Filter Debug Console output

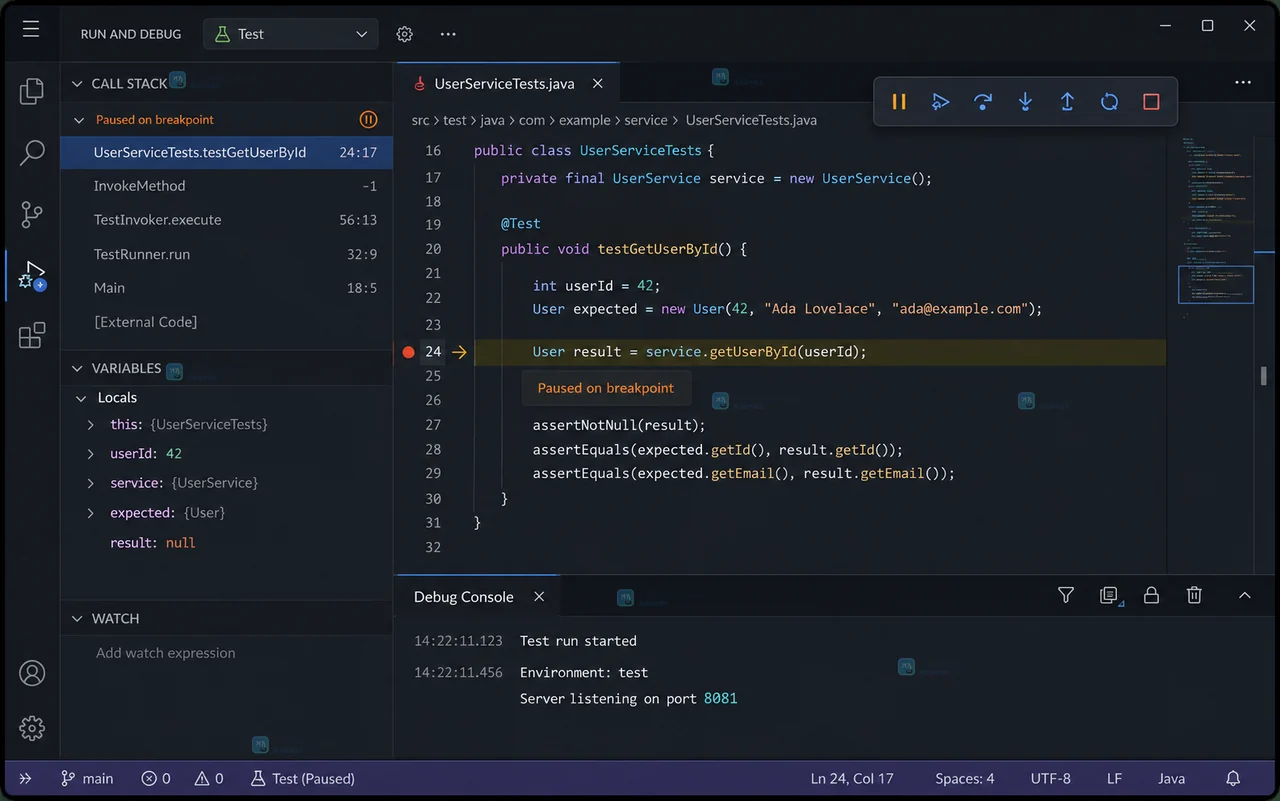1066,595
